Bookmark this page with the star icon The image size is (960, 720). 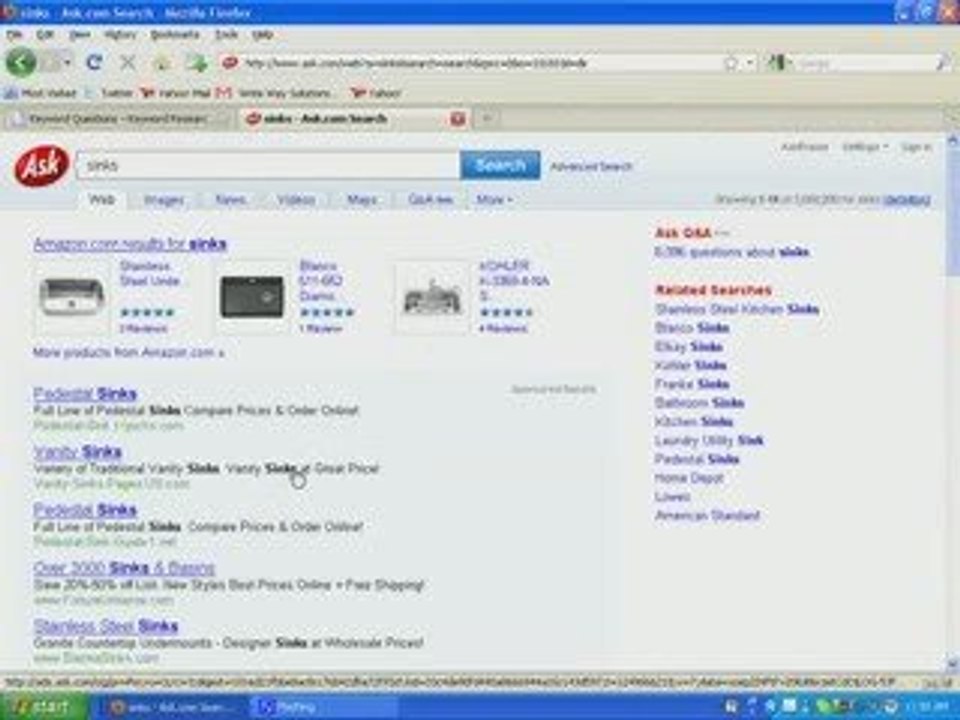[731, 62]
